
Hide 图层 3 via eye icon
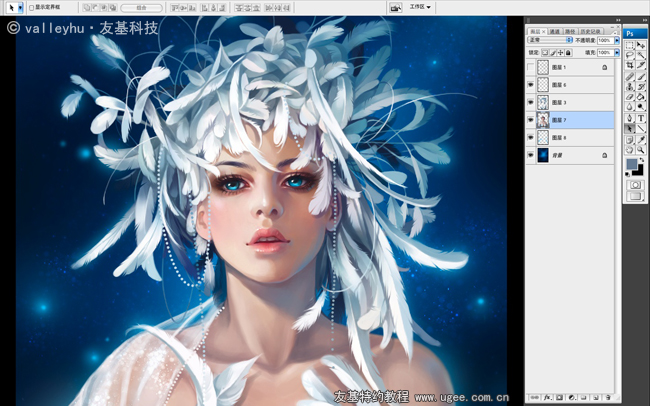coord(531,102)
